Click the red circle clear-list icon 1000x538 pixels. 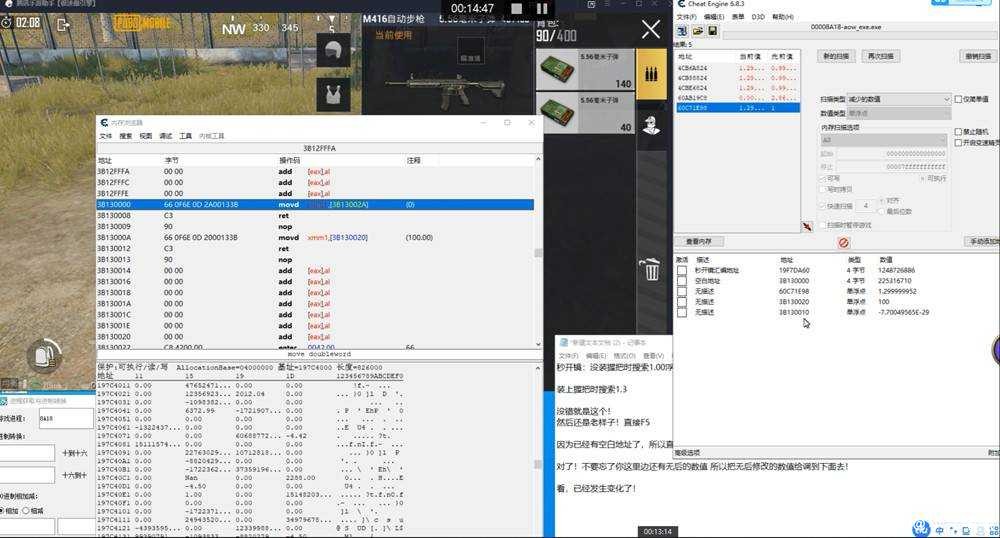coord(843,243)
